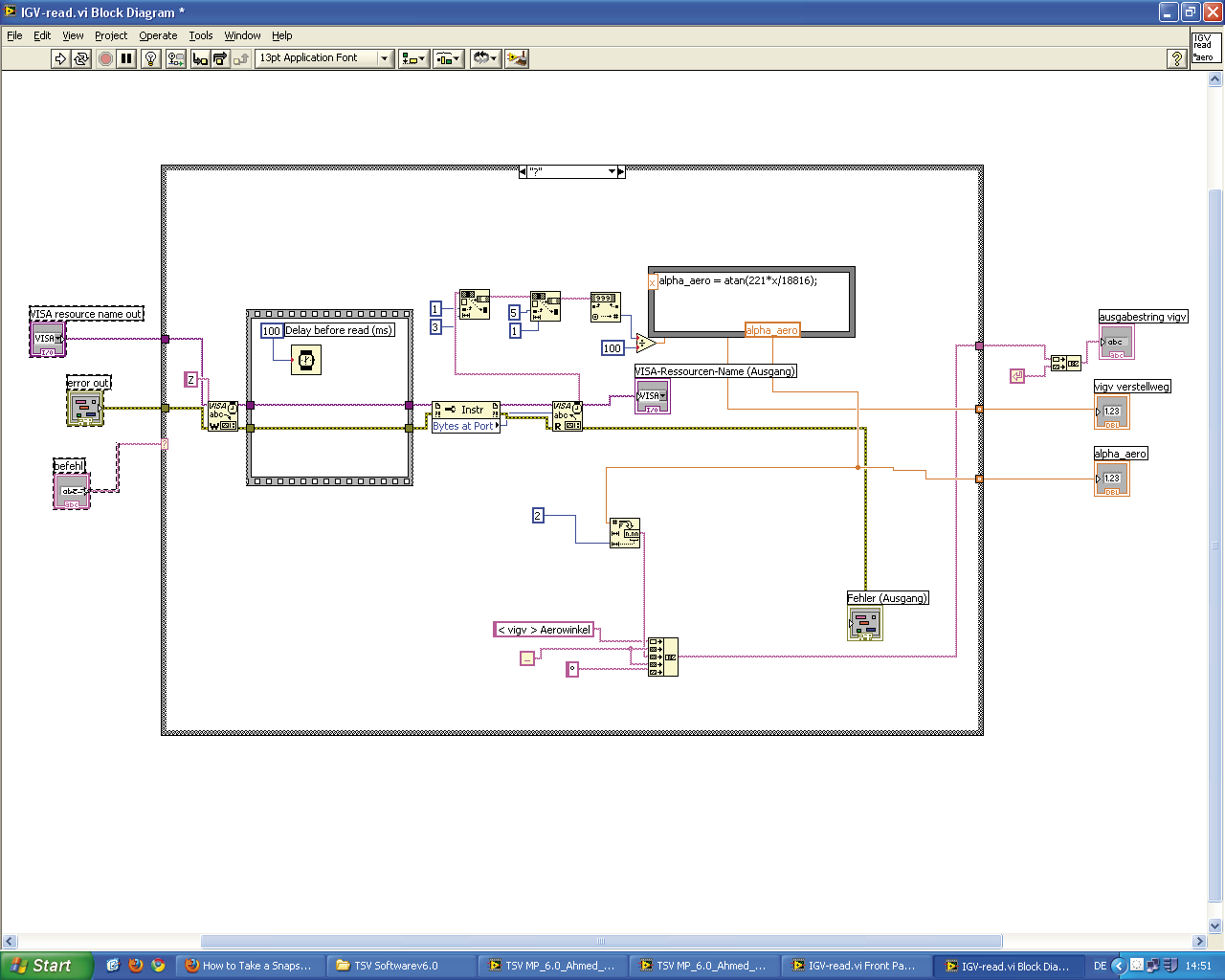1225x980 pixels.
Task: Select the Concatenate Strings node in case
Action: [x=663, y=657]
